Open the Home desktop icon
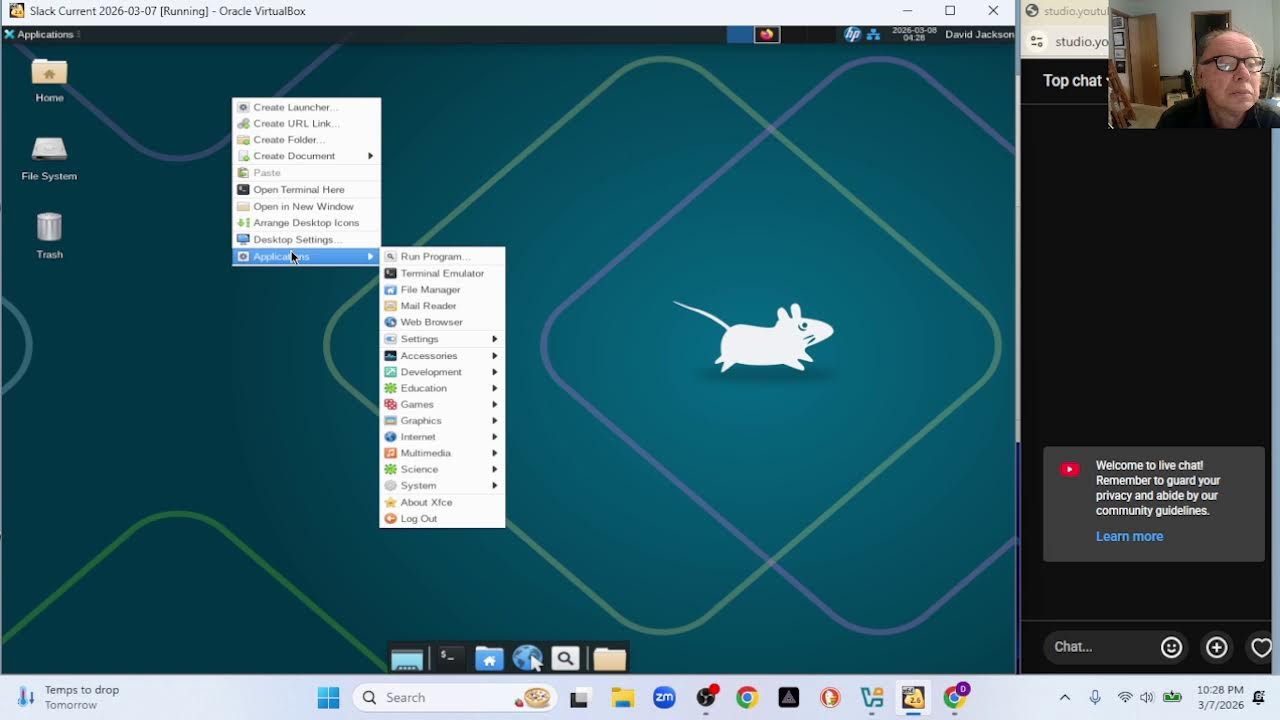 (x=49, y=80)
